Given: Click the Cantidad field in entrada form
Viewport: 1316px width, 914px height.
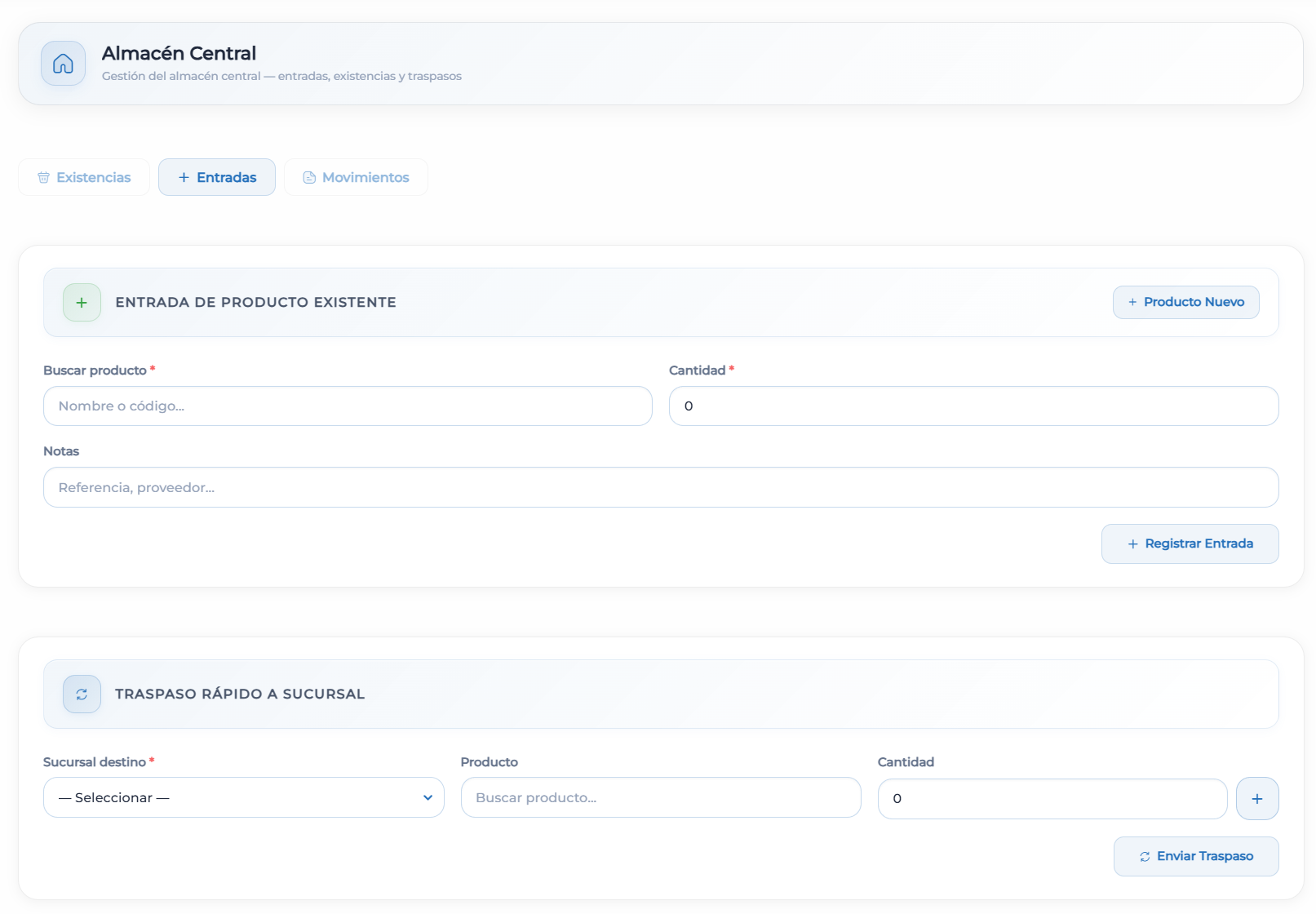Looking at the screenshot, I should [x=973, y=406].
